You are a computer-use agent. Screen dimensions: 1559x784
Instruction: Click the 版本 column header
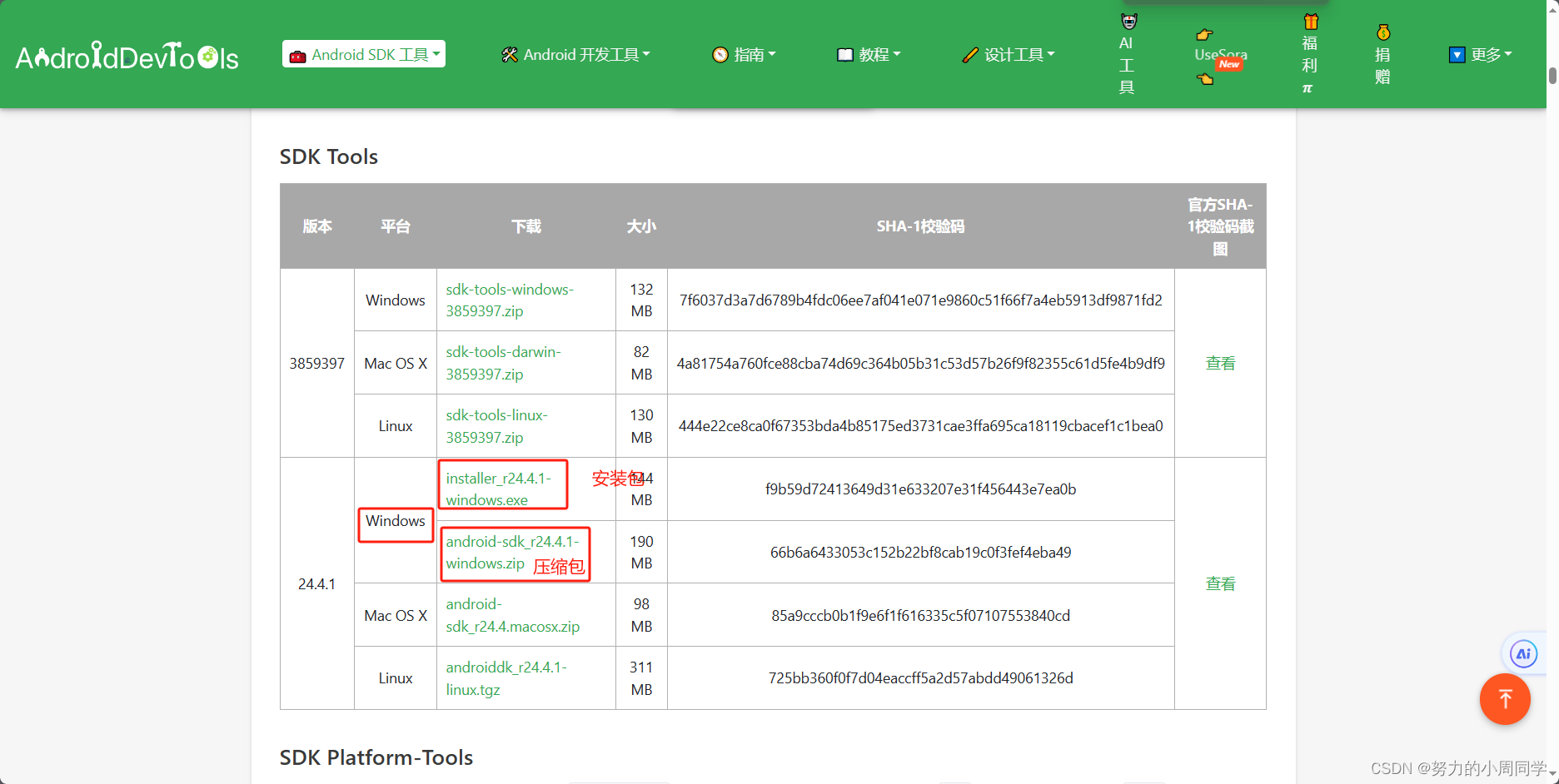[317, 226]
